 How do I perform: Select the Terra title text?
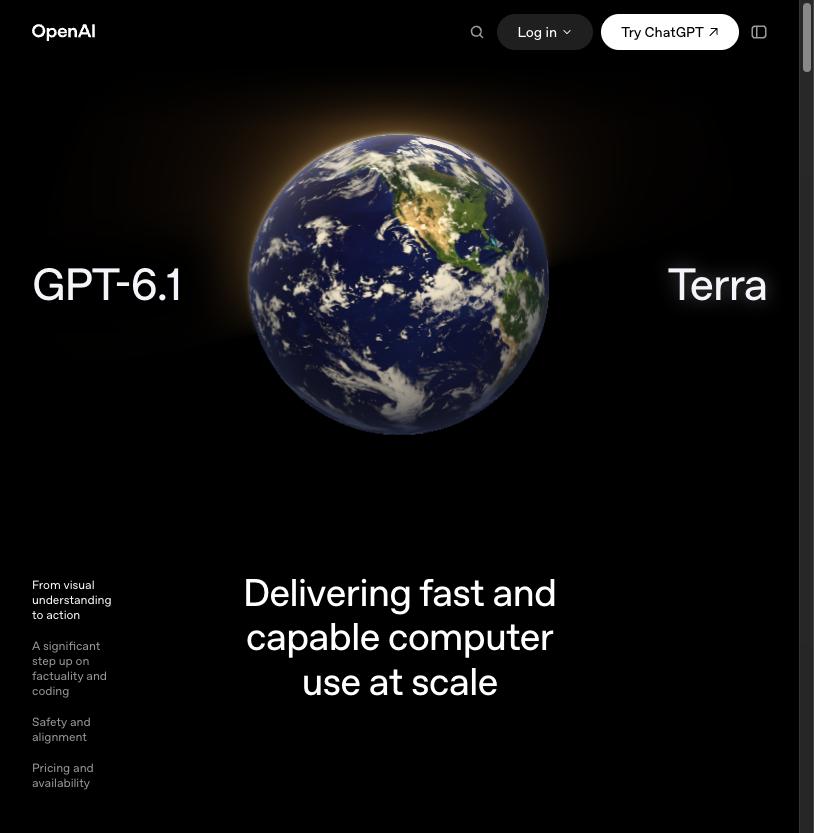click(717, 285)
